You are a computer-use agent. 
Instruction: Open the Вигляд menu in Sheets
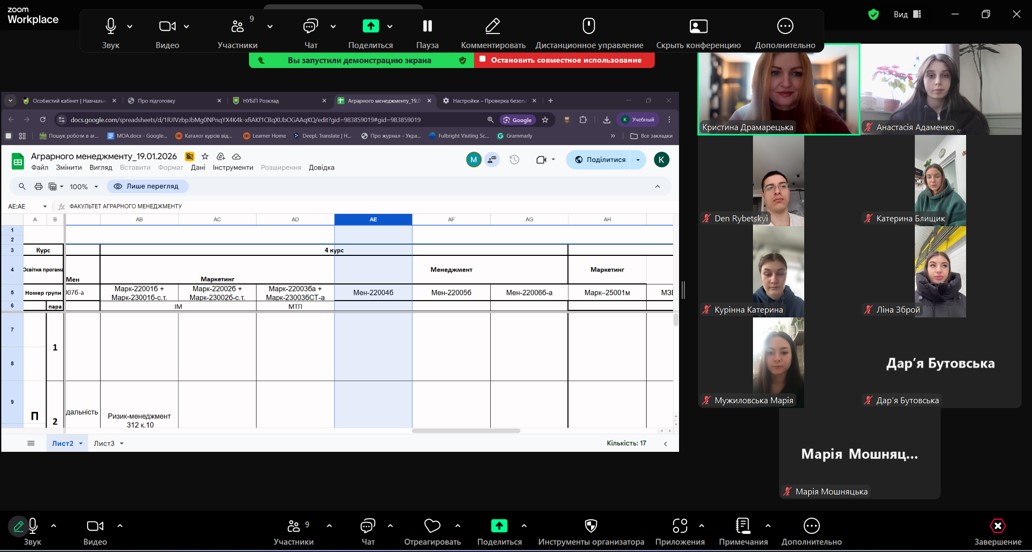tap(100, 168)
